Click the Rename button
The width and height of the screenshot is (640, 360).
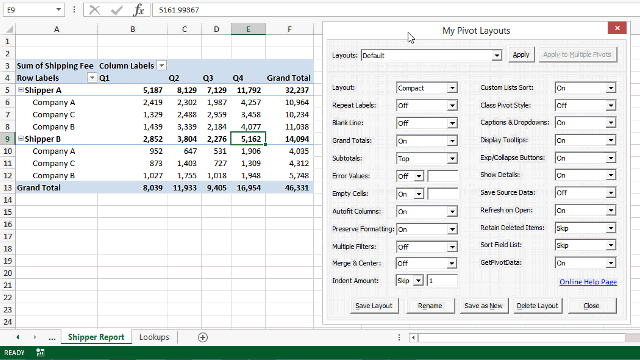(430, 306)
